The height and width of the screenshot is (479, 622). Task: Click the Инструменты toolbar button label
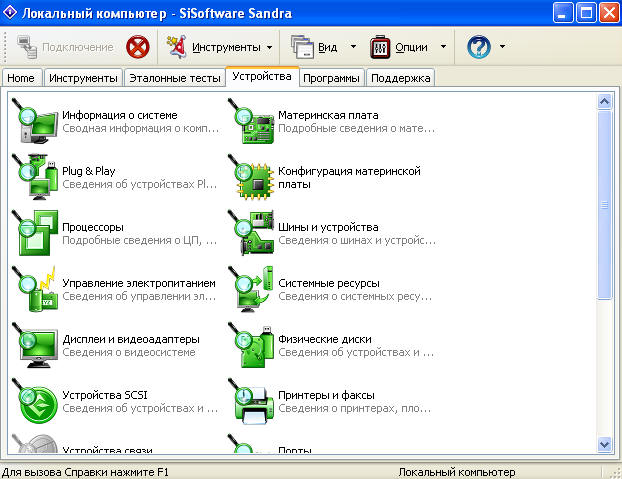tap(226, 47)
